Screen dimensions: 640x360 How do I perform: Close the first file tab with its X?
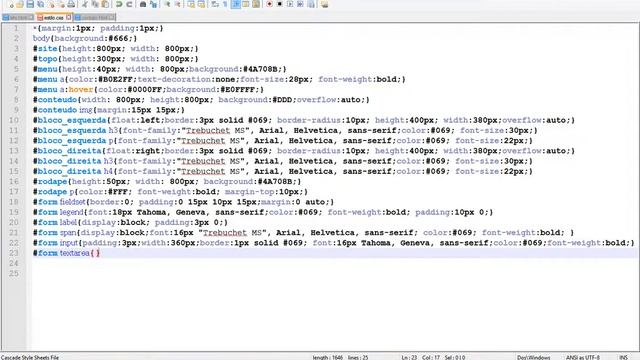pos(31,17)
